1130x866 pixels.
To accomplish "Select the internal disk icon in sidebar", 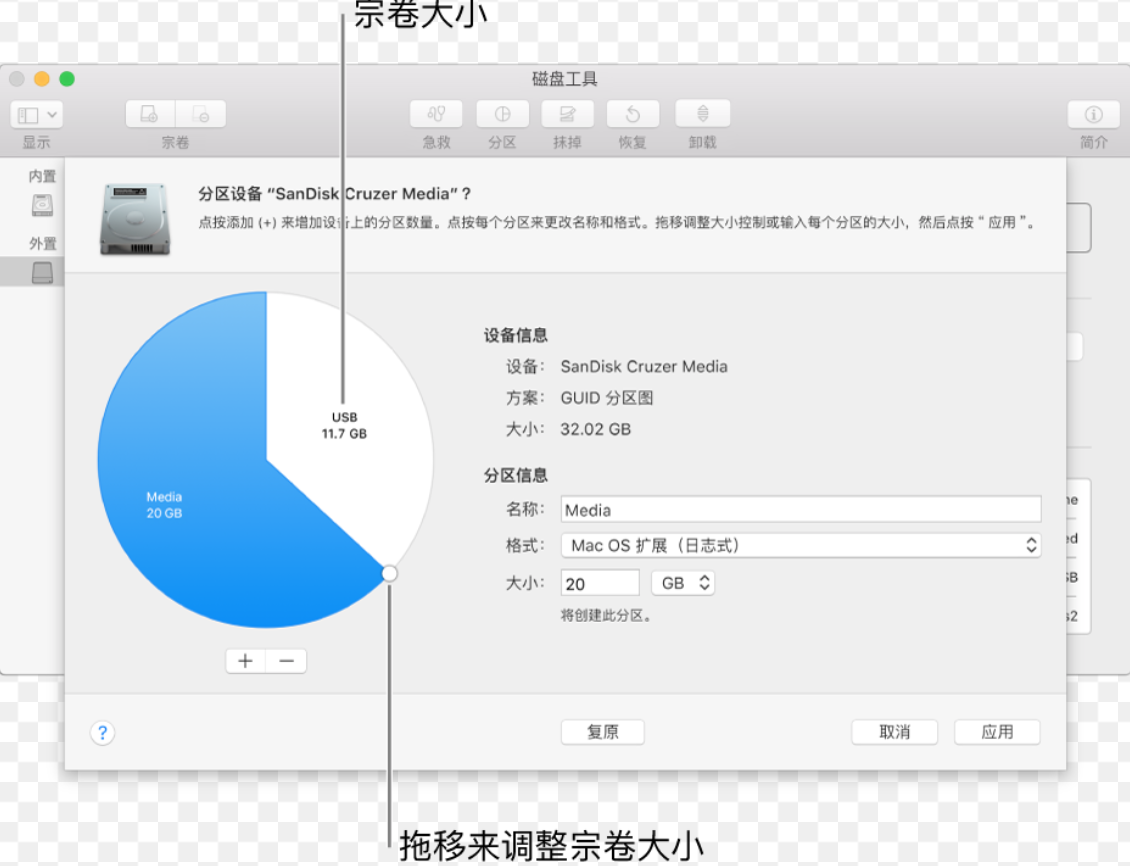I will tap(41, 204).
